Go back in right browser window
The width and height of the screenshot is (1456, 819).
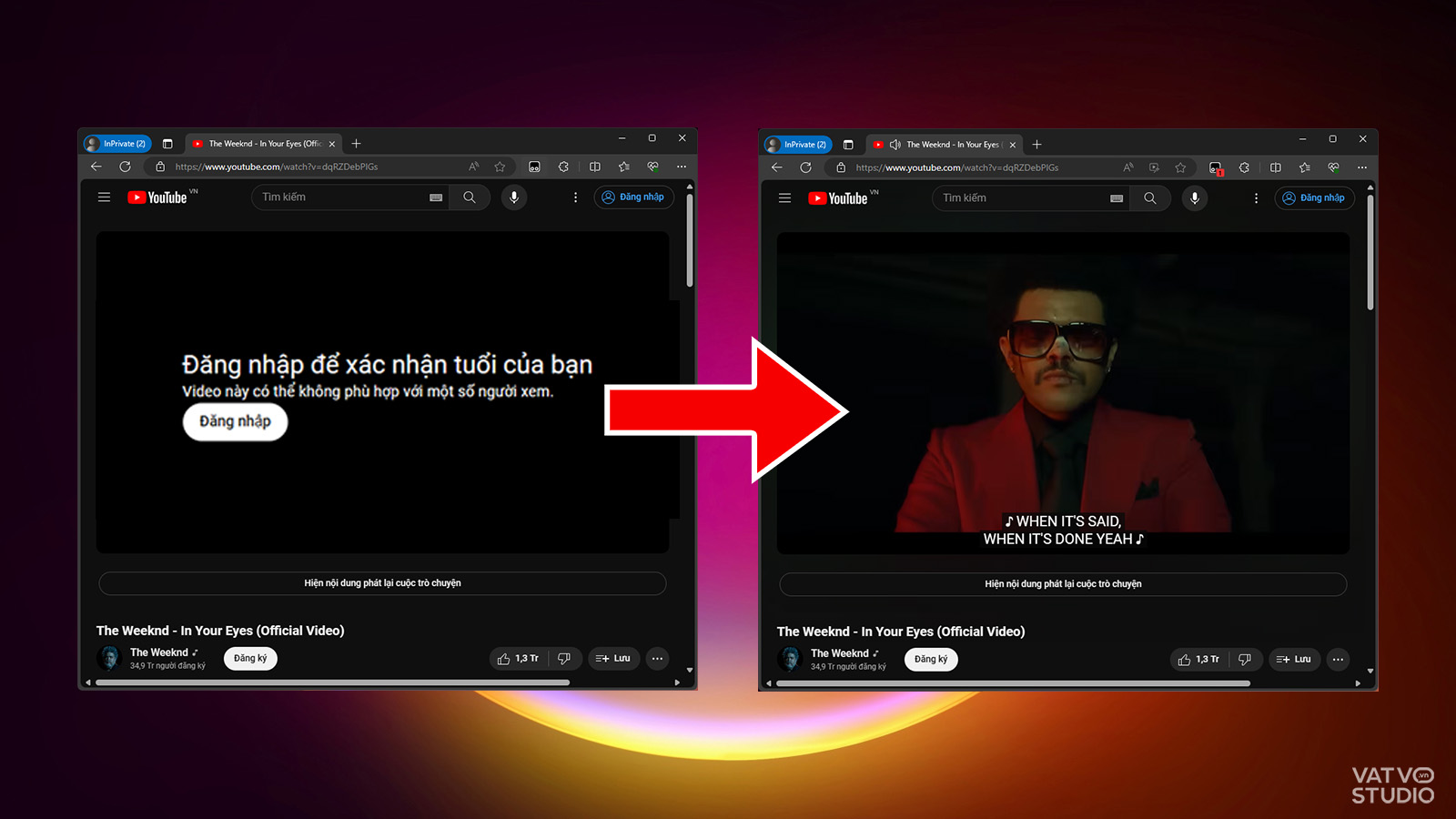point(777,167)
